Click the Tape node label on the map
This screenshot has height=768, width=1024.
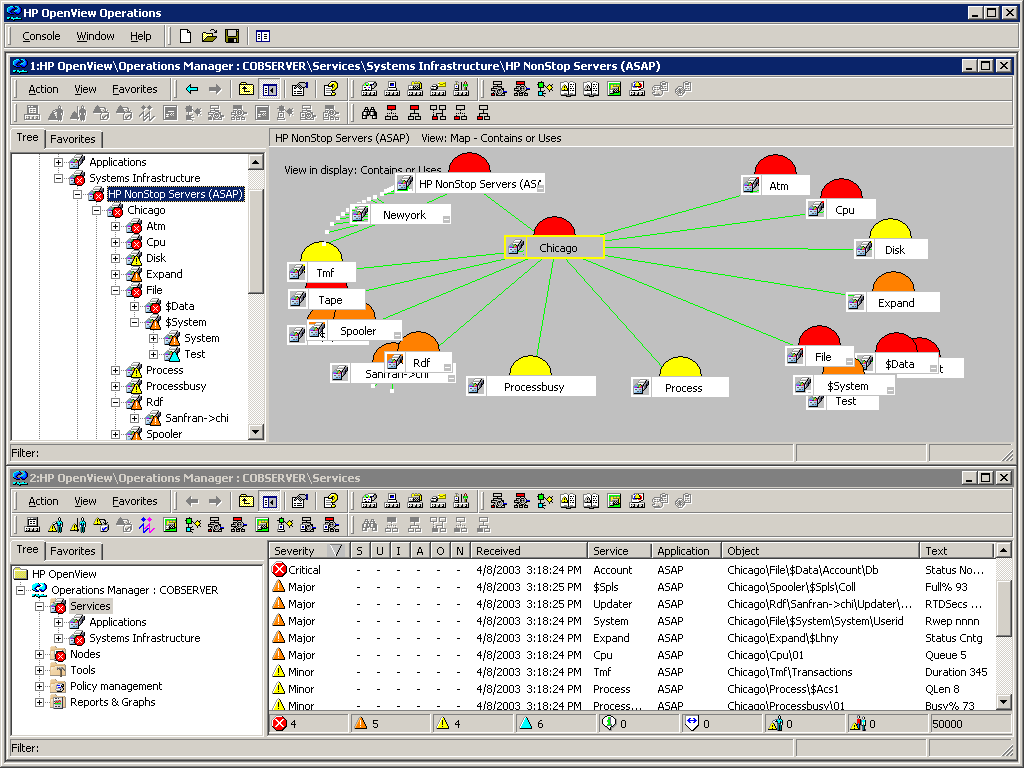coord(330,300)
